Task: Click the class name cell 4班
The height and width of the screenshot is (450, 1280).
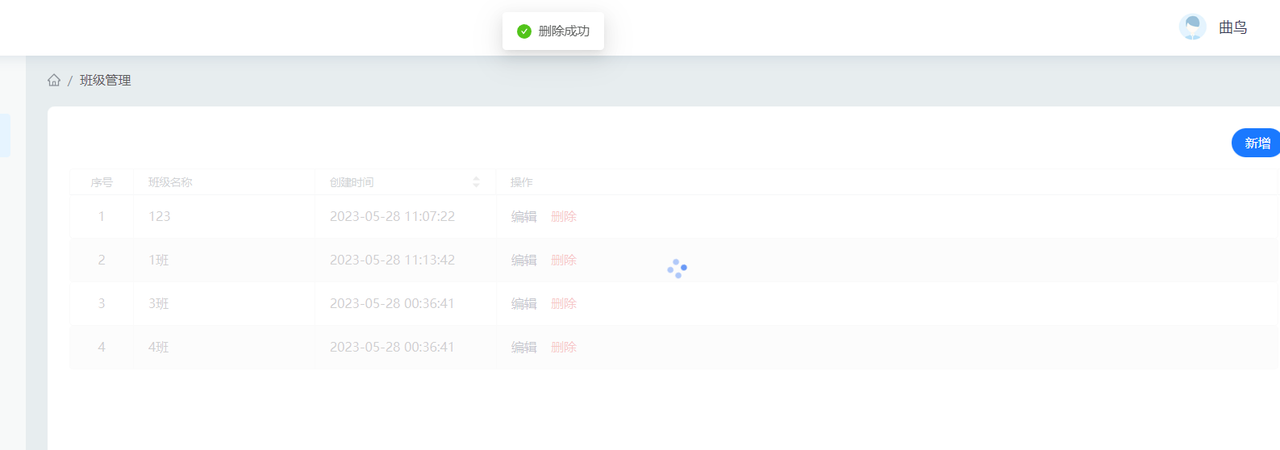Action: pos(224,347)
